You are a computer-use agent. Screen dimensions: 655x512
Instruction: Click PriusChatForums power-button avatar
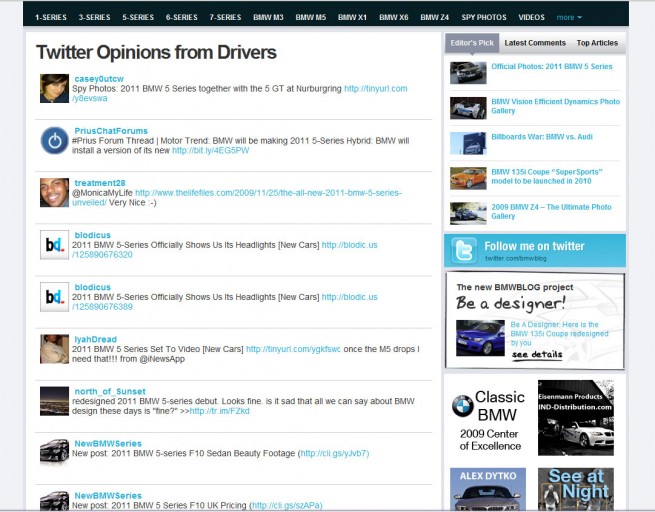54,141
